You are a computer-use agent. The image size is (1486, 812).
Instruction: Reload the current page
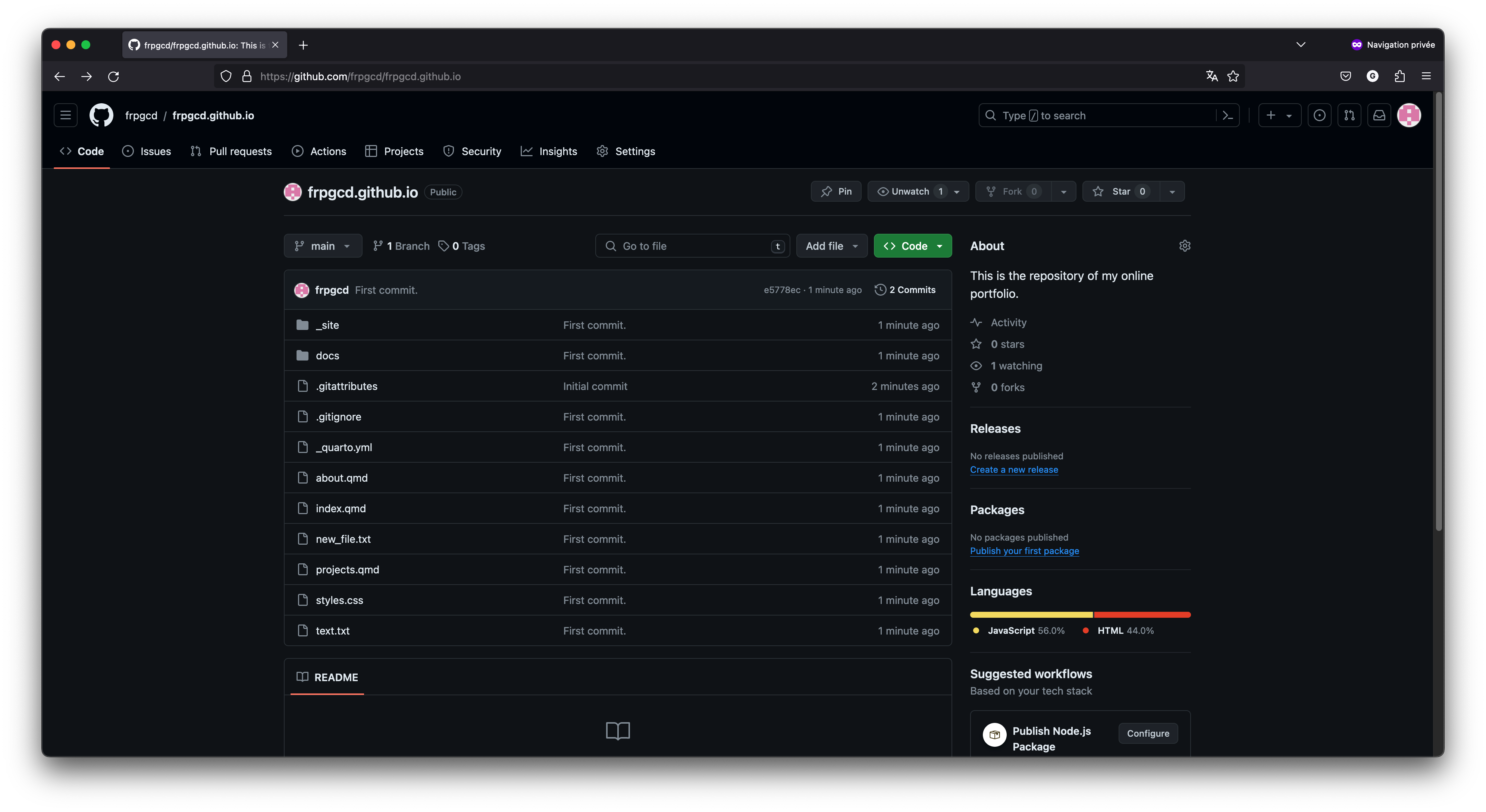(114, 76)
